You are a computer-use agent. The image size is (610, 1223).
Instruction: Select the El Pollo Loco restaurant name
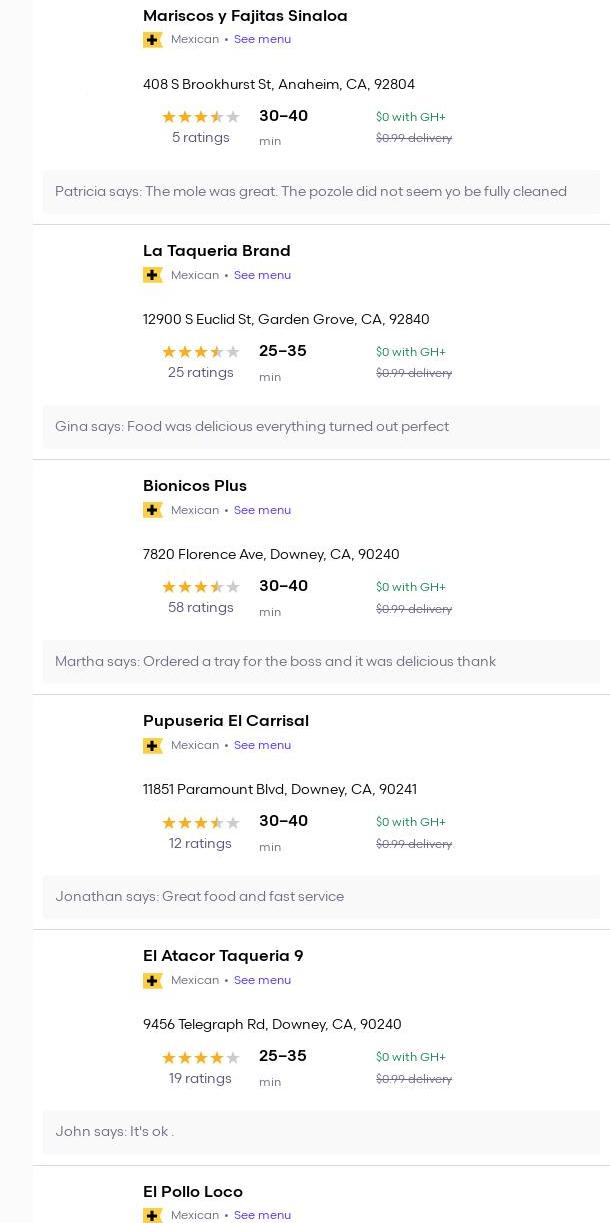pyautogui.click(x=193, y=1191)
